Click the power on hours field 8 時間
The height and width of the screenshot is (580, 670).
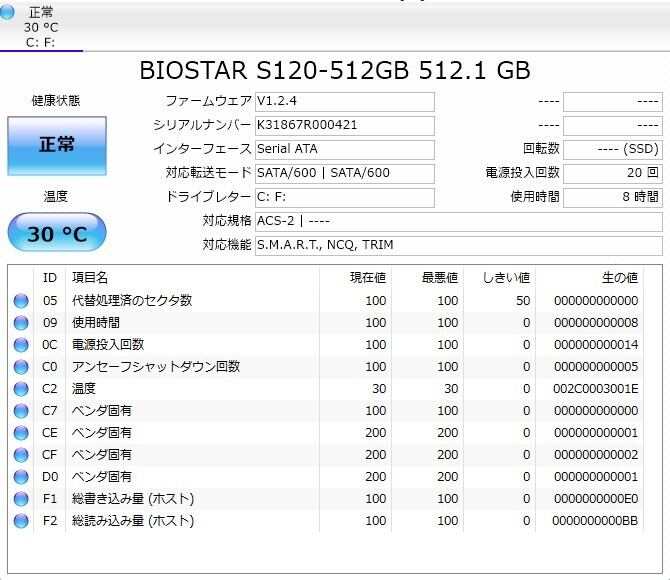point(613,197)
